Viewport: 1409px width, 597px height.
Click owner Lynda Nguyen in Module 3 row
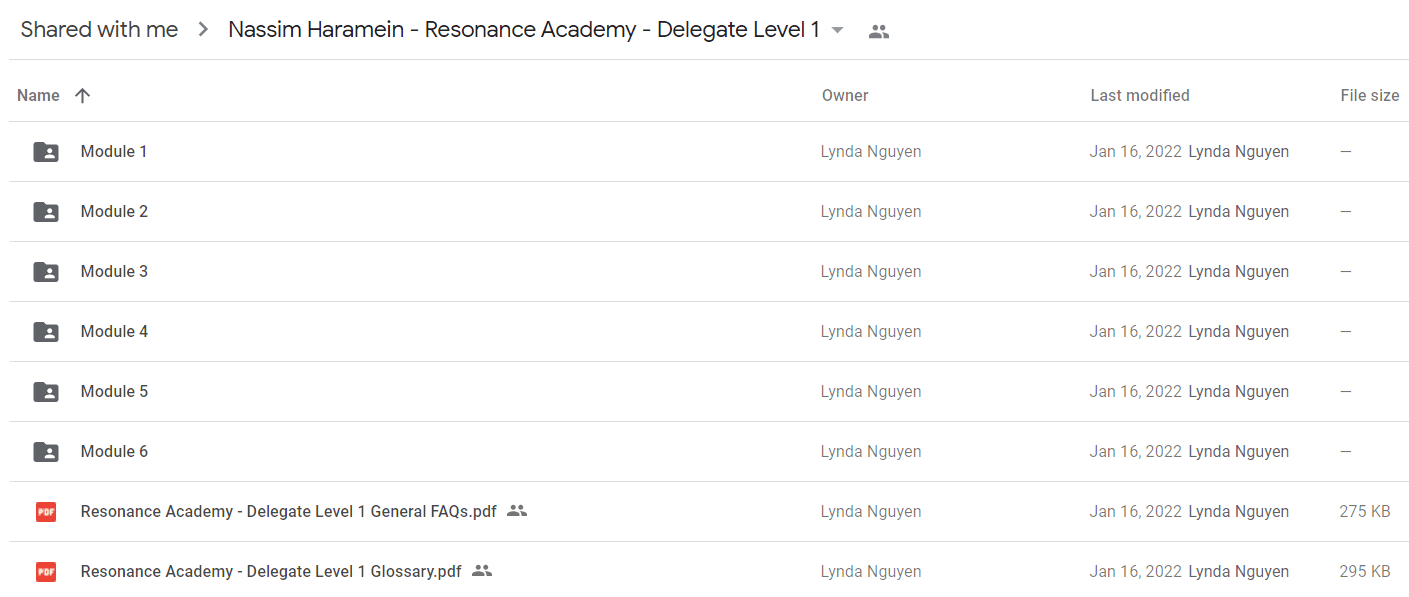tap(871, 272)
